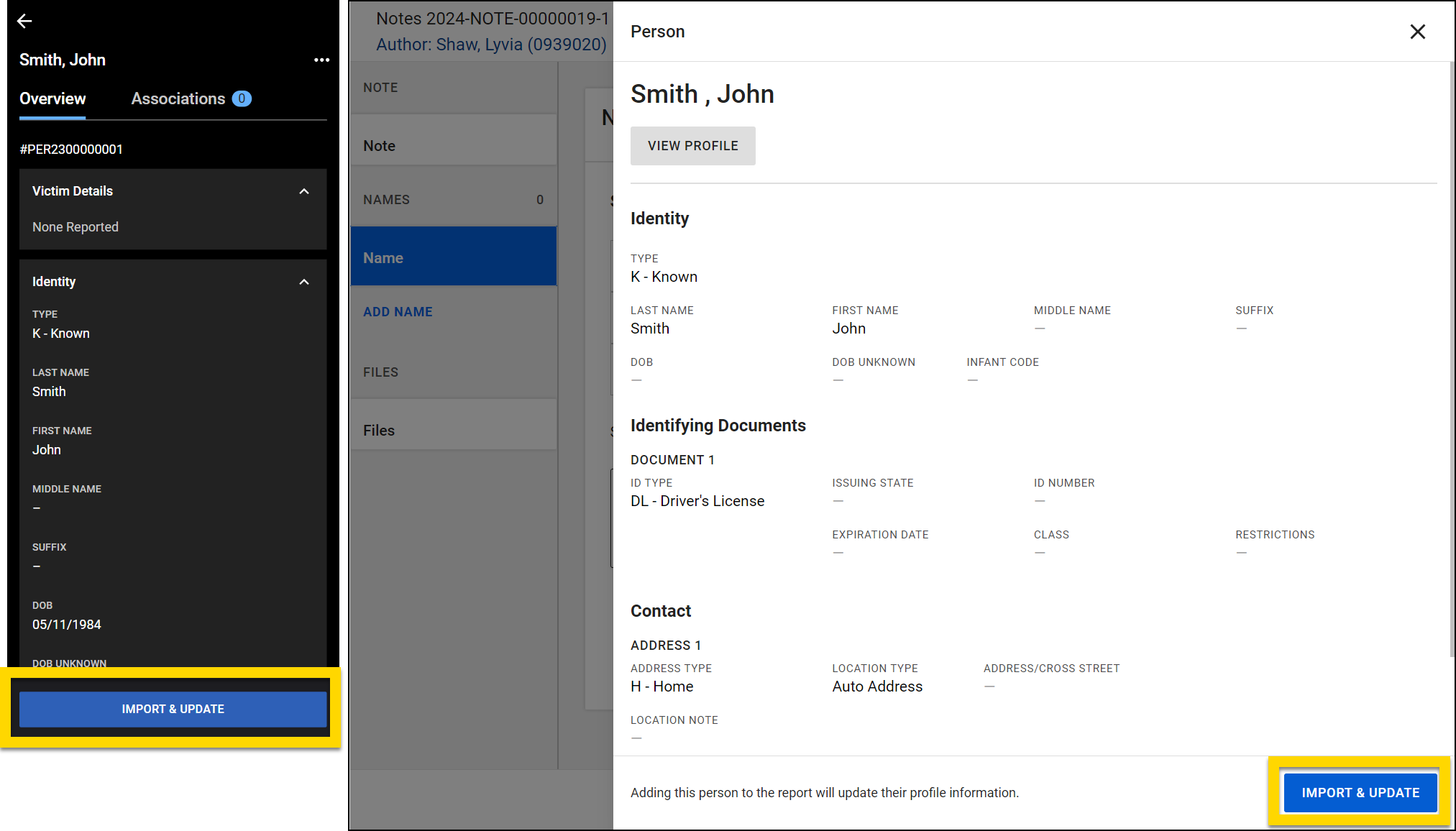Click the Smith, John heading in sidebar

pyautogui.click(x=63, y=60)
